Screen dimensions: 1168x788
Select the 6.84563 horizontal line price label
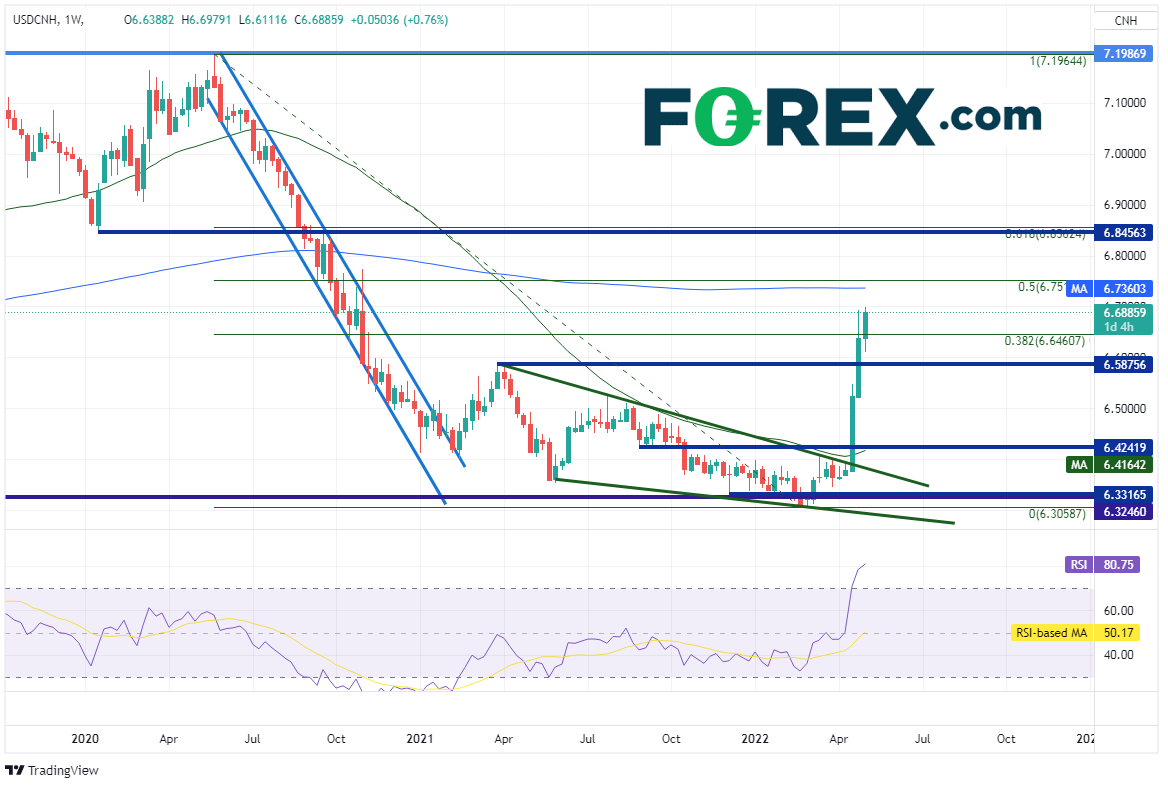pos(1125,232)
